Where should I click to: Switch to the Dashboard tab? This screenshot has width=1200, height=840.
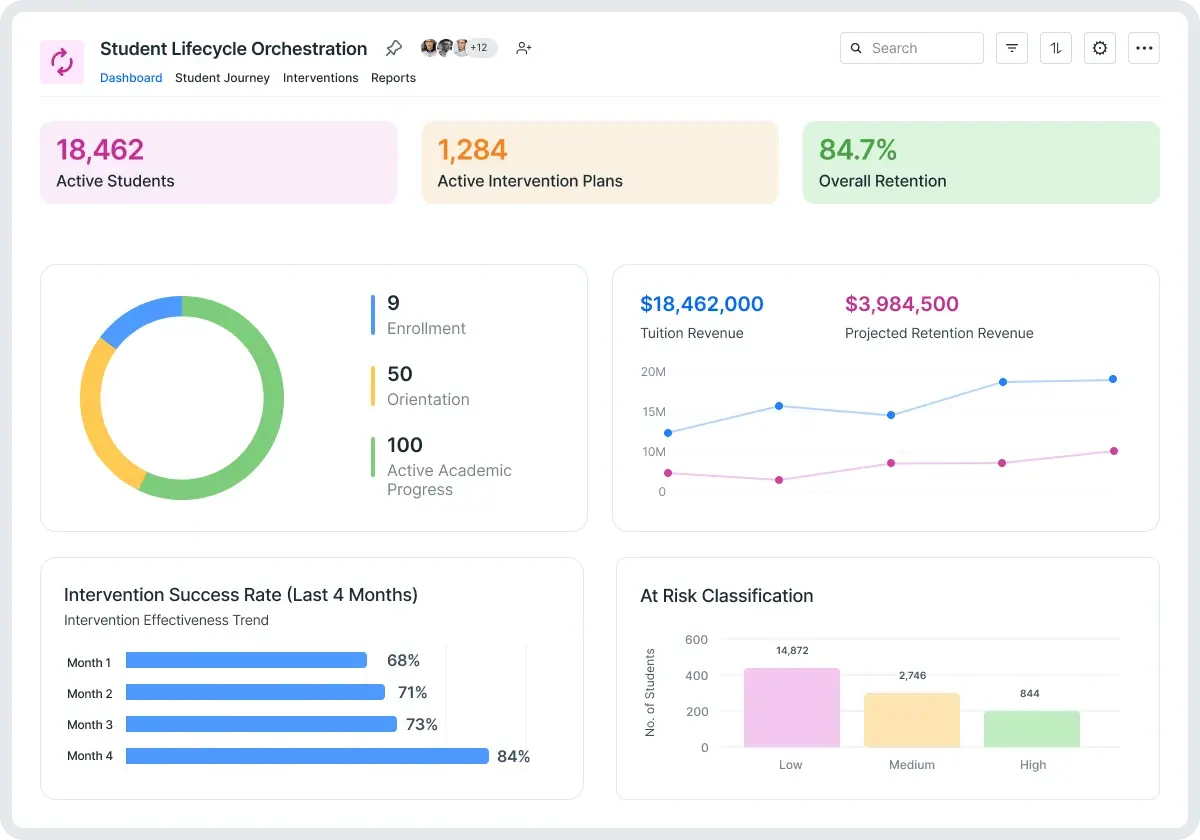pyautogui.click(x=131, y=78)
